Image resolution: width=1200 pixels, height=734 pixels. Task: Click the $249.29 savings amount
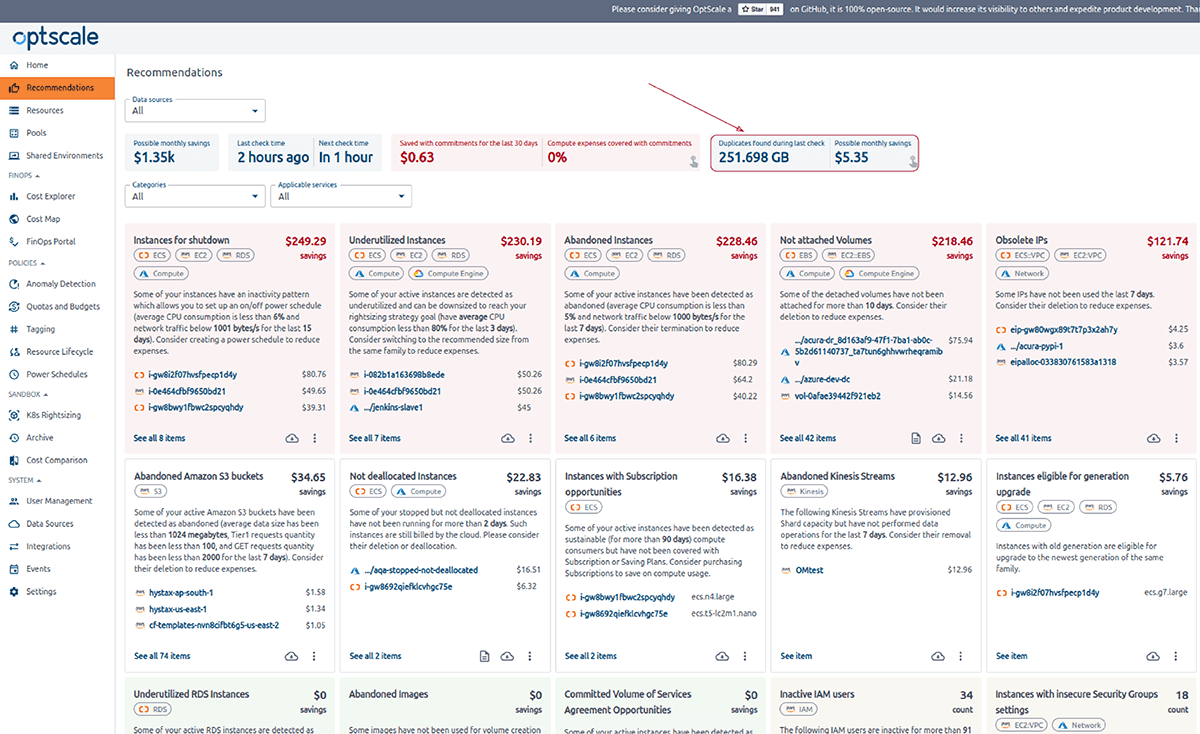306,241
